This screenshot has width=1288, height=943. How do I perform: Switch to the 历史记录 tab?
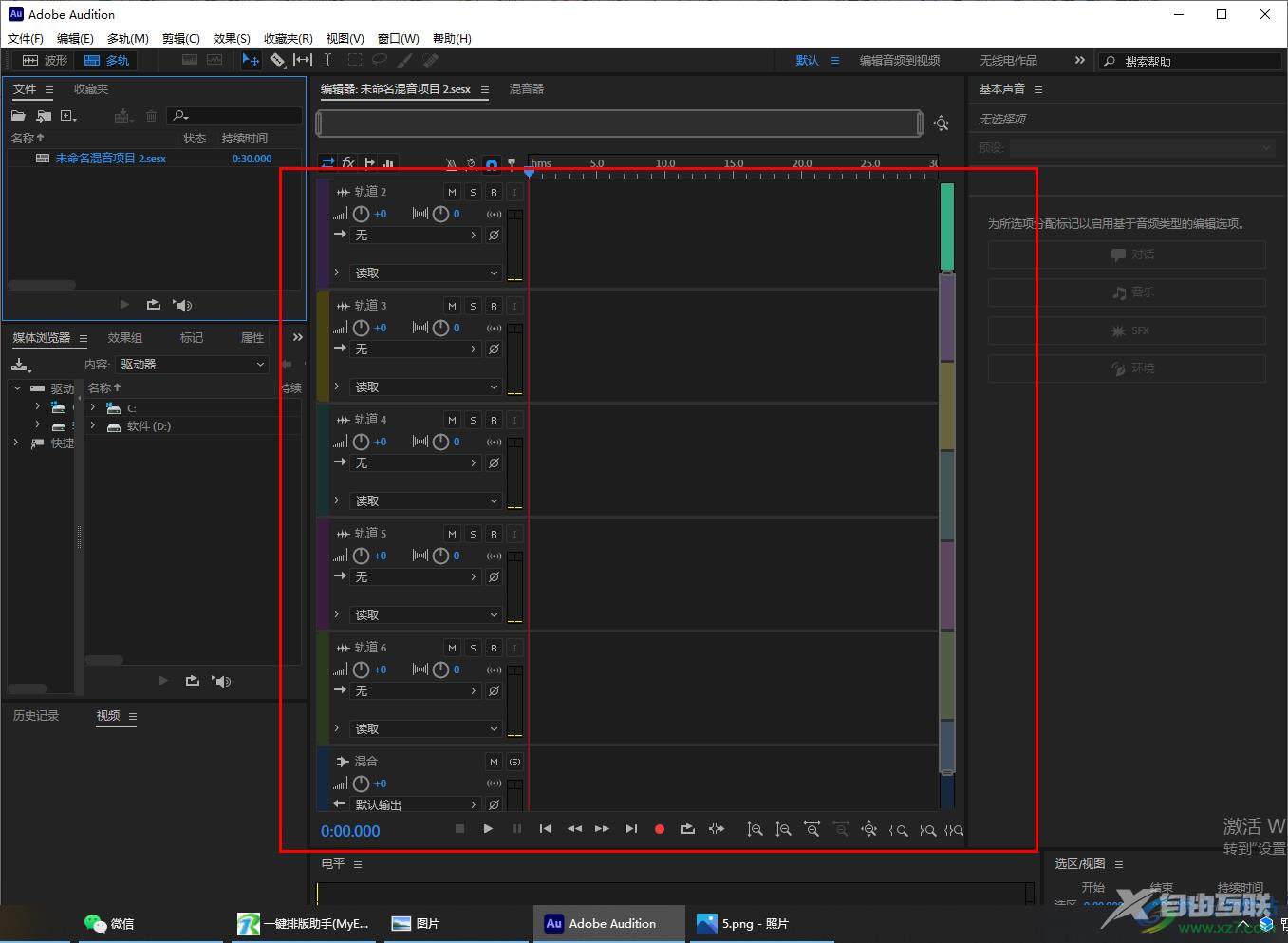(x=36, y=716)
